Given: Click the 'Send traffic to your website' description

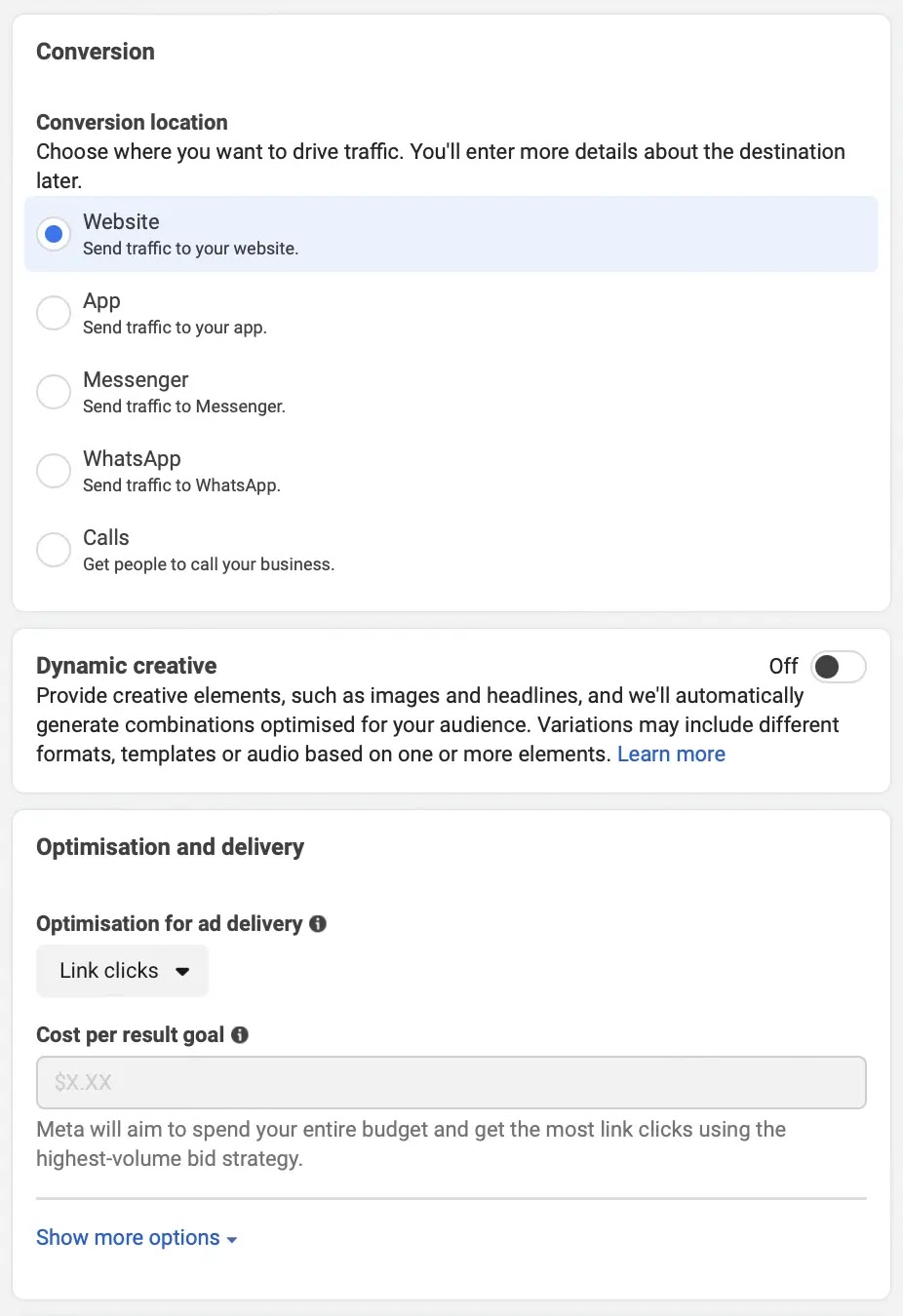Looking at the screenshot, I should tap(190, 249).
